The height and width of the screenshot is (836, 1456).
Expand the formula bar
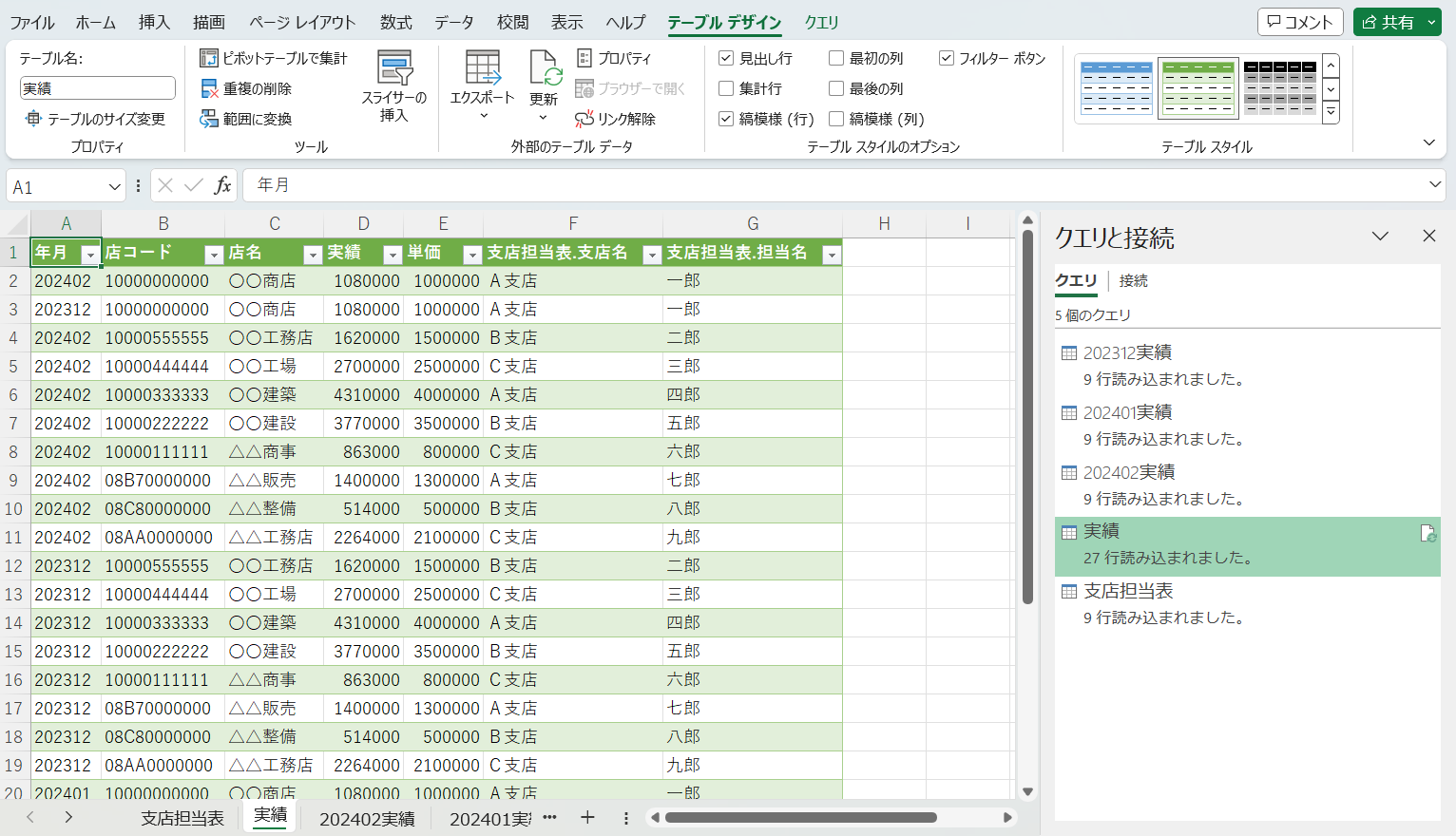click(x=1435, y=185)
